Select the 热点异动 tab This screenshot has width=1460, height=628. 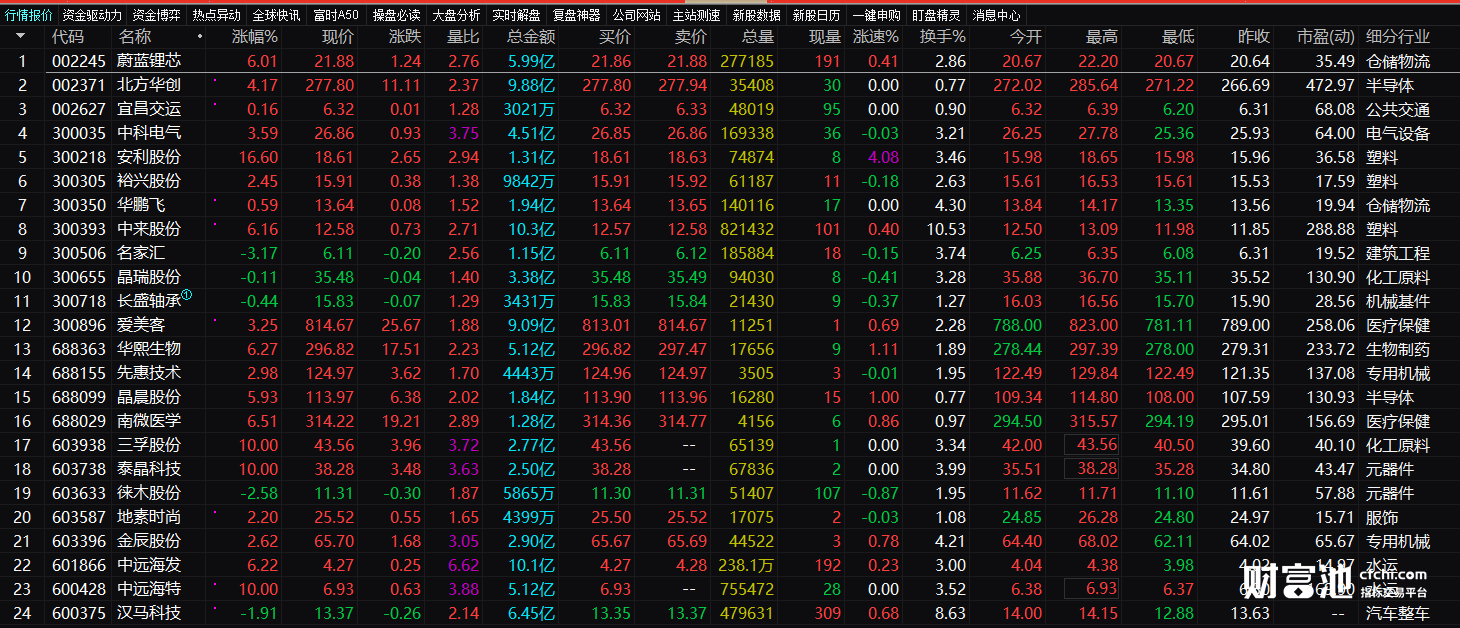(217, 15)
